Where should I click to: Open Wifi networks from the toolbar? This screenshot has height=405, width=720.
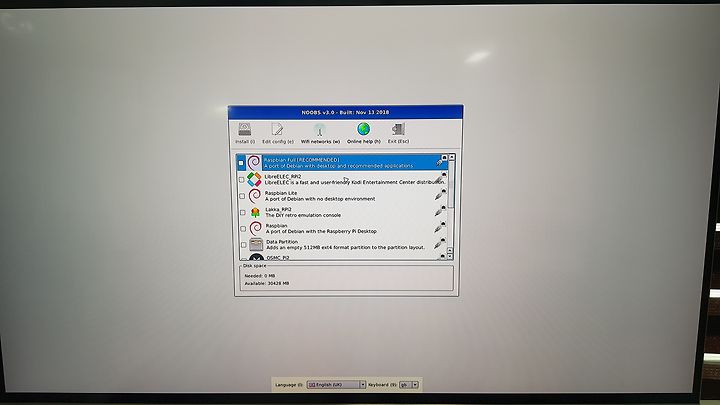click(x=320, y=133)
